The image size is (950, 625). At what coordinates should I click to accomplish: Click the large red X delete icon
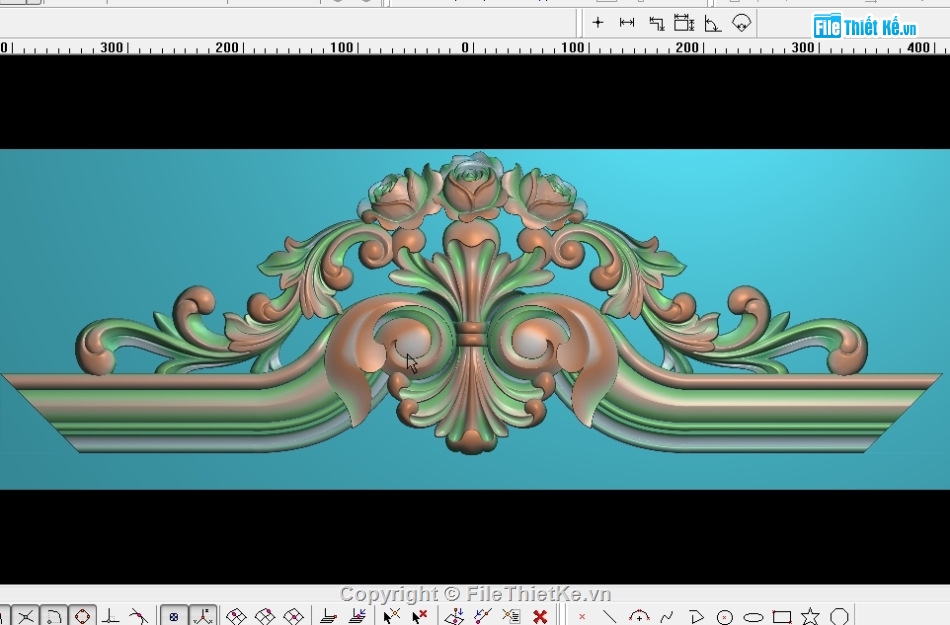point(540,617)
